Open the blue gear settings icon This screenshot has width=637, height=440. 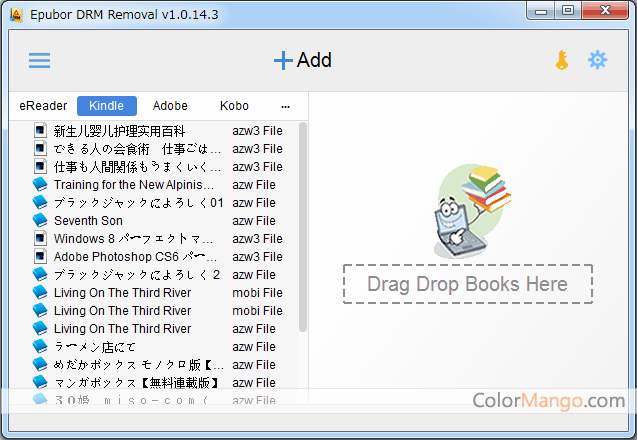[x=597, y=60]
